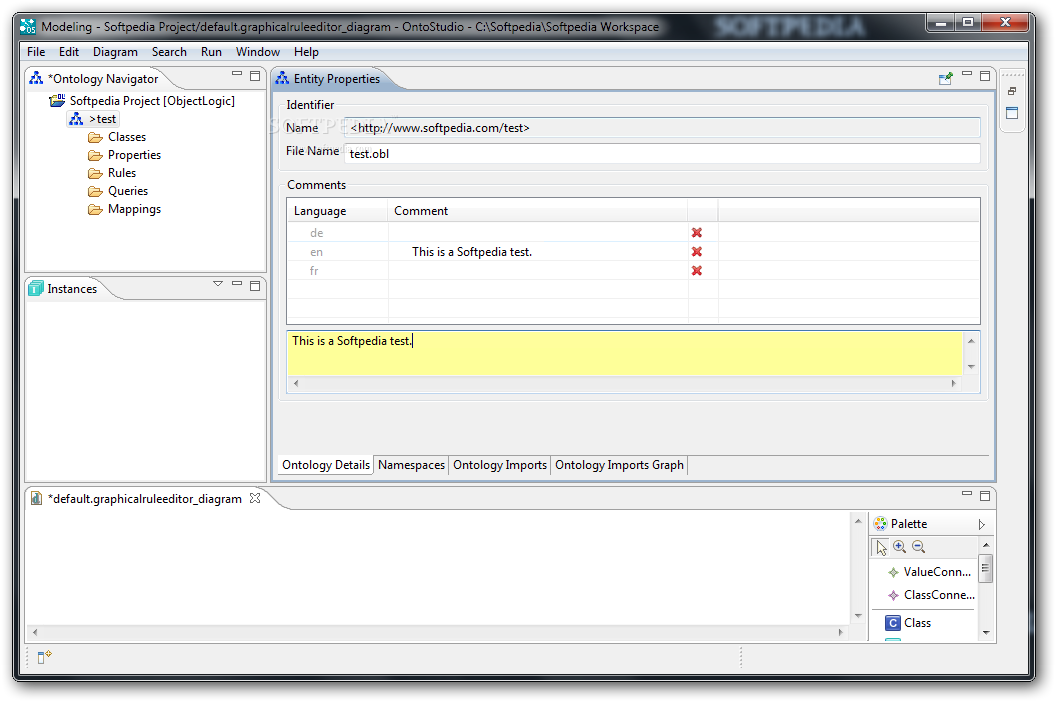Click the window icon in right side bar
The width and height of the screenshot is (1056, 702).
click(x=1012, y=113)
